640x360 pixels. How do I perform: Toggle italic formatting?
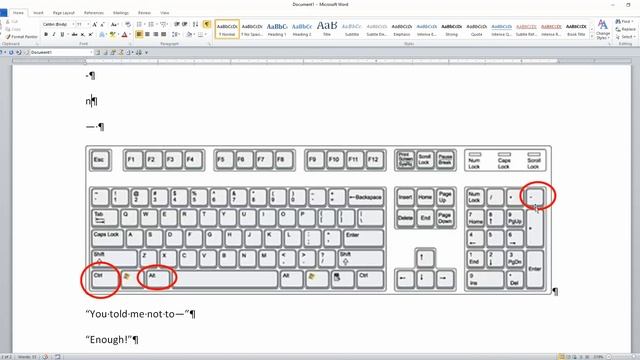pos(54,34)
